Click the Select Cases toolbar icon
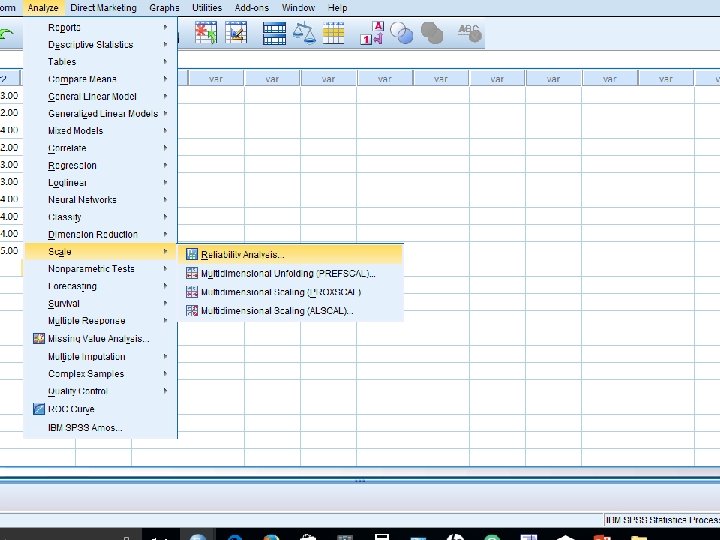The image size is (720, 540). 333,33
